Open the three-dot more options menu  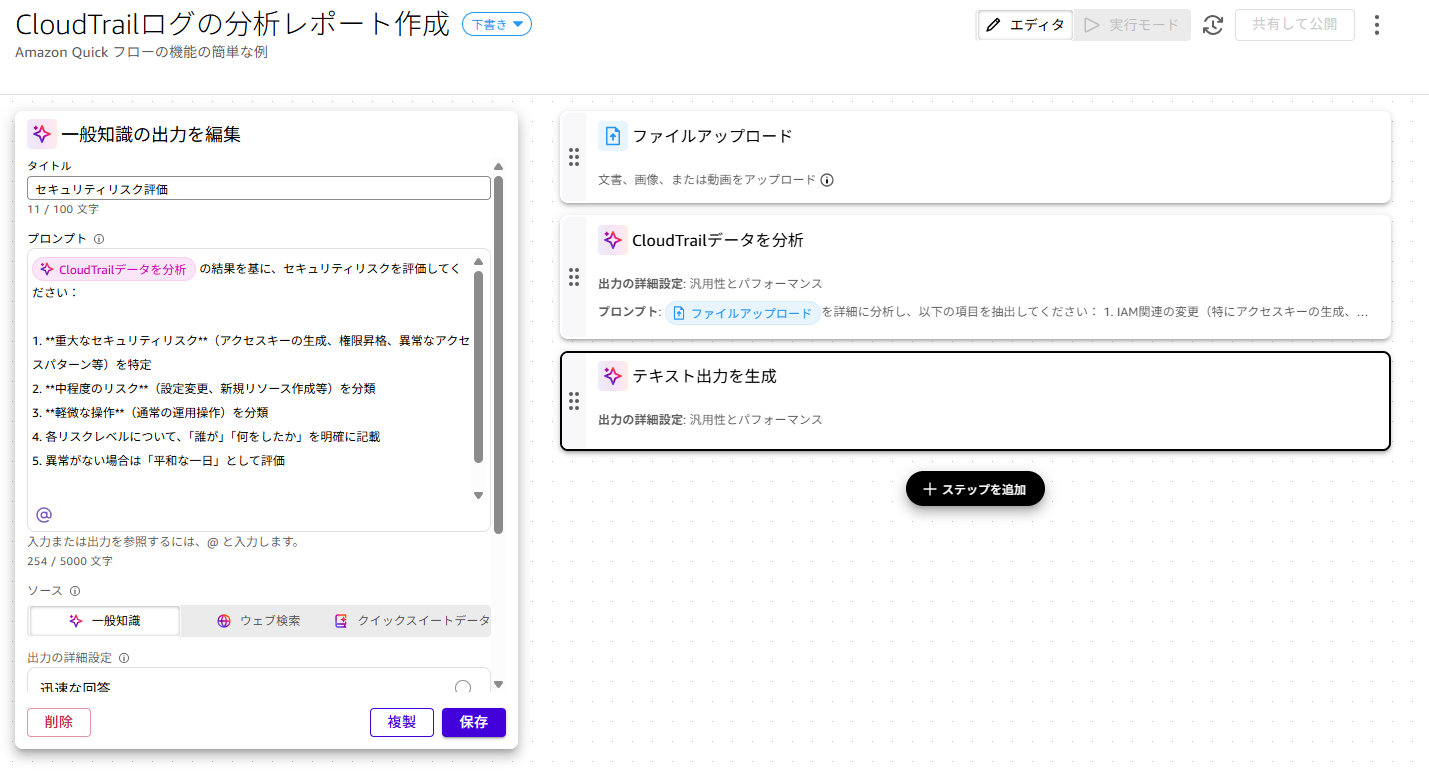[1377, 25]
